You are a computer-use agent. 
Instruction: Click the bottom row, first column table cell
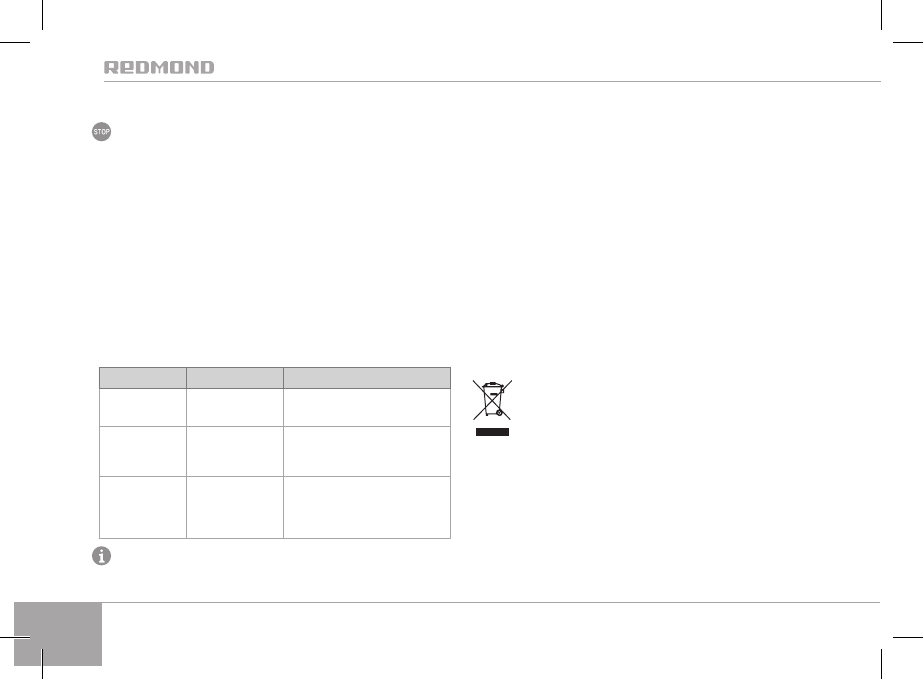coord(142,507)
